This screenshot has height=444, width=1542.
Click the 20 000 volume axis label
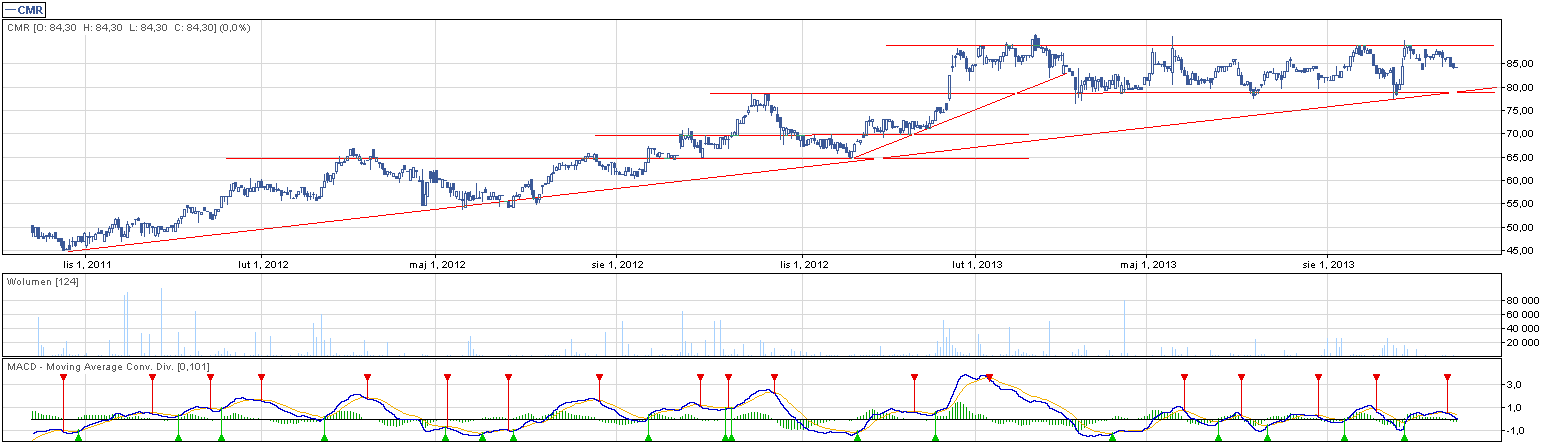(1522, 342)
